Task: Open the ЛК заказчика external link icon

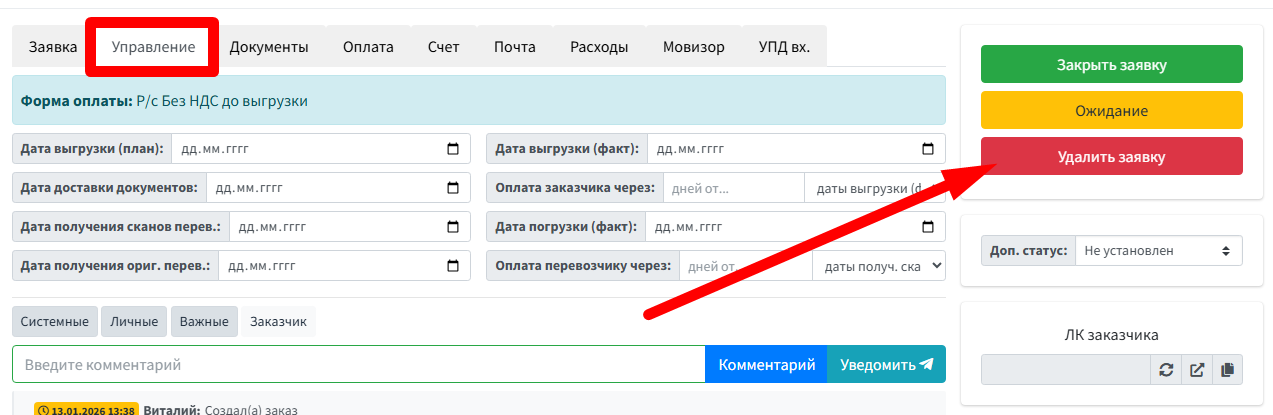Action: coord(1197,370)
